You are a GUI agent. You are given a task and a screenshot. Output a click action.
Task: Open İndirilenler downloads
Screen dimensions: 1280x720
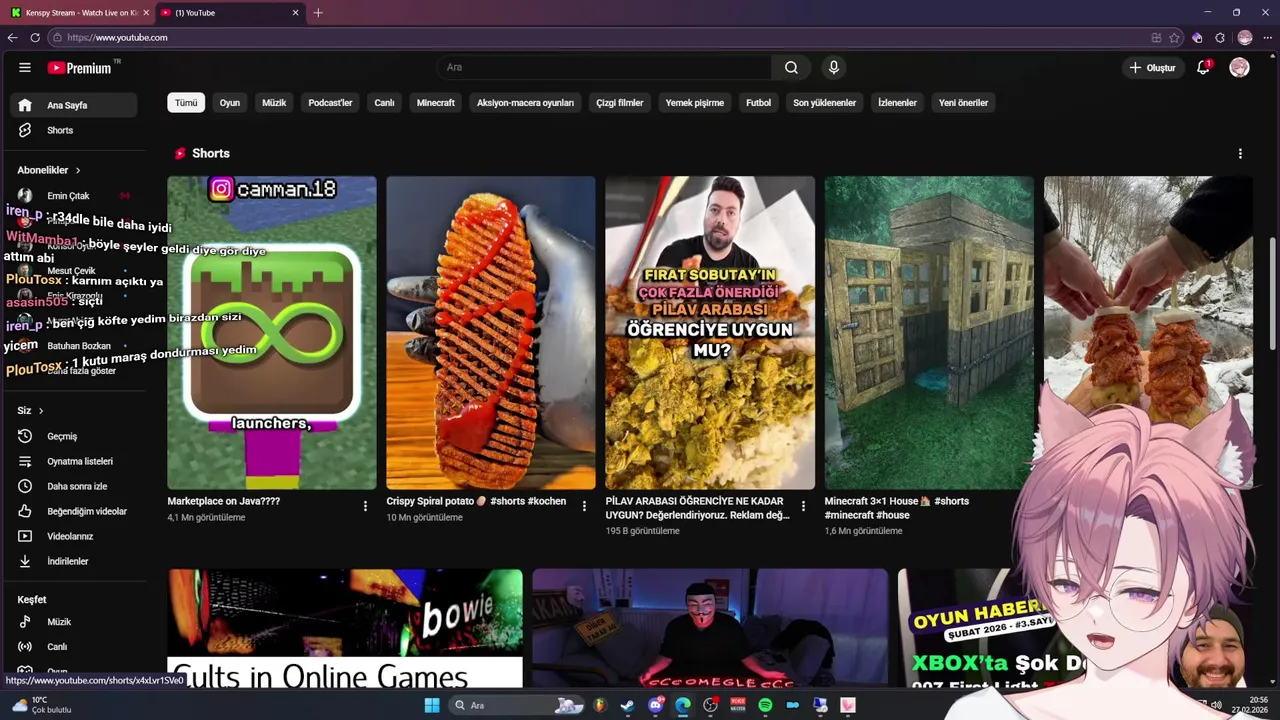tap(74, 561)
